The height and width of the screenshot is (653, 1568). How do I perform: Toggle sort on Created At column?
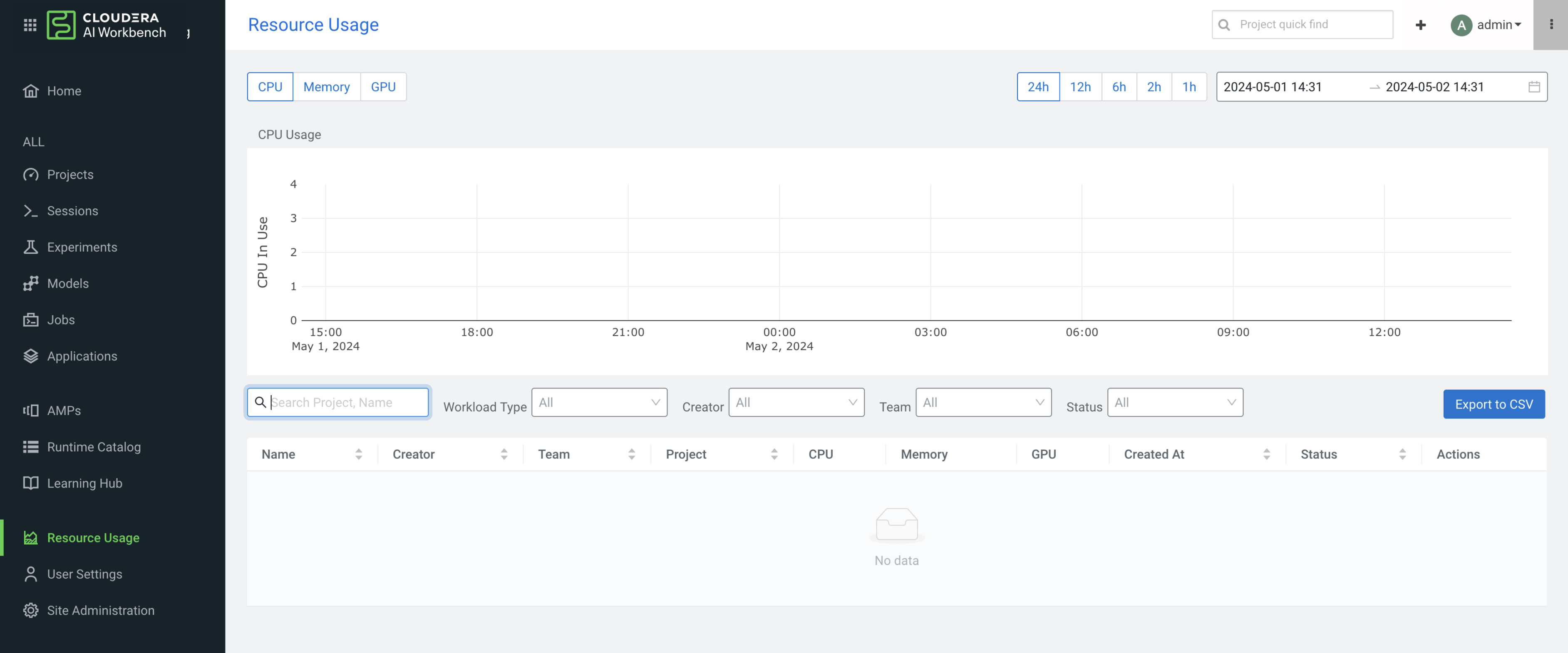[x=1266, y=454]
